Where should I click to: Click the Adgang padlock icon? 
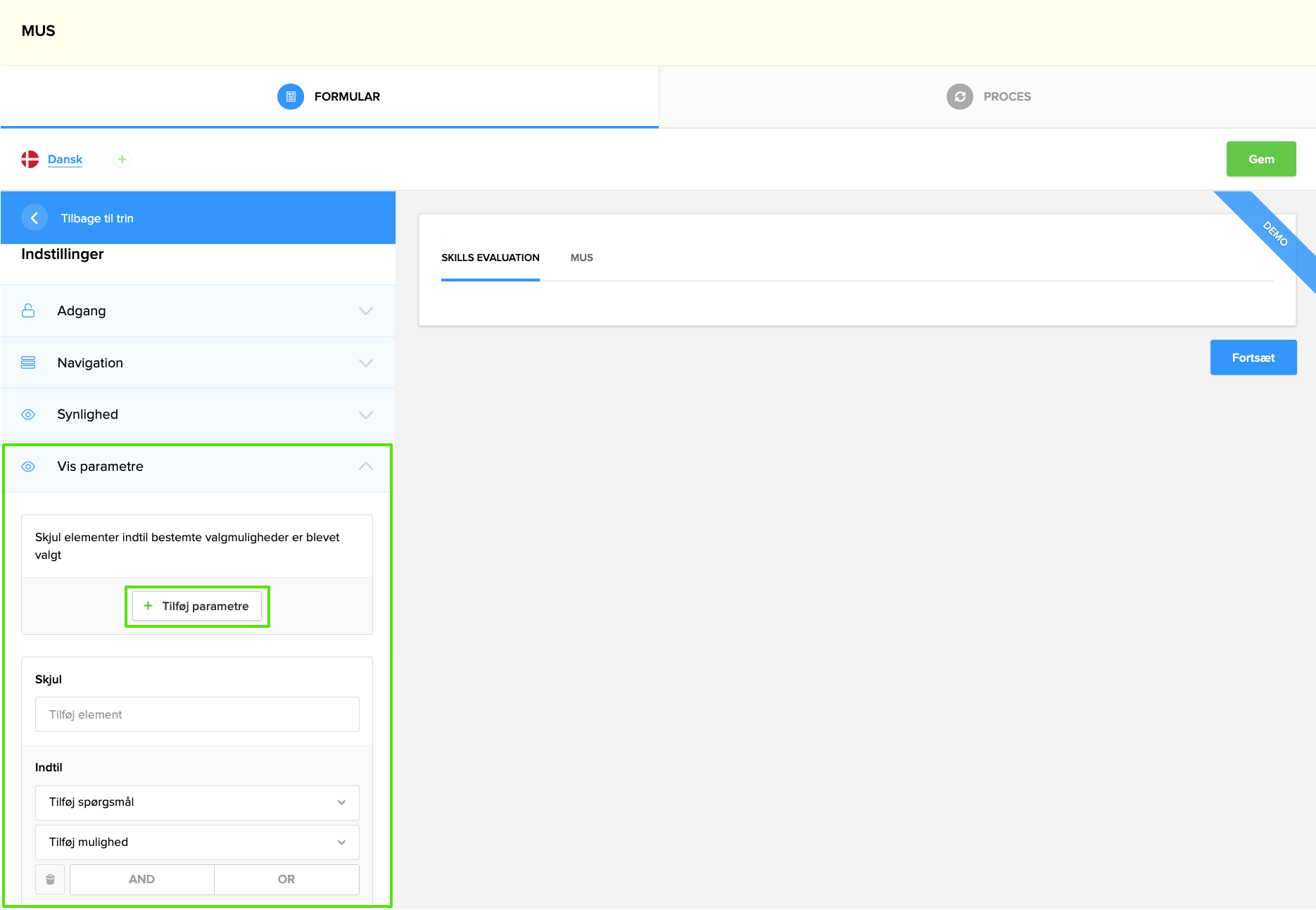[x=28, y=310]
